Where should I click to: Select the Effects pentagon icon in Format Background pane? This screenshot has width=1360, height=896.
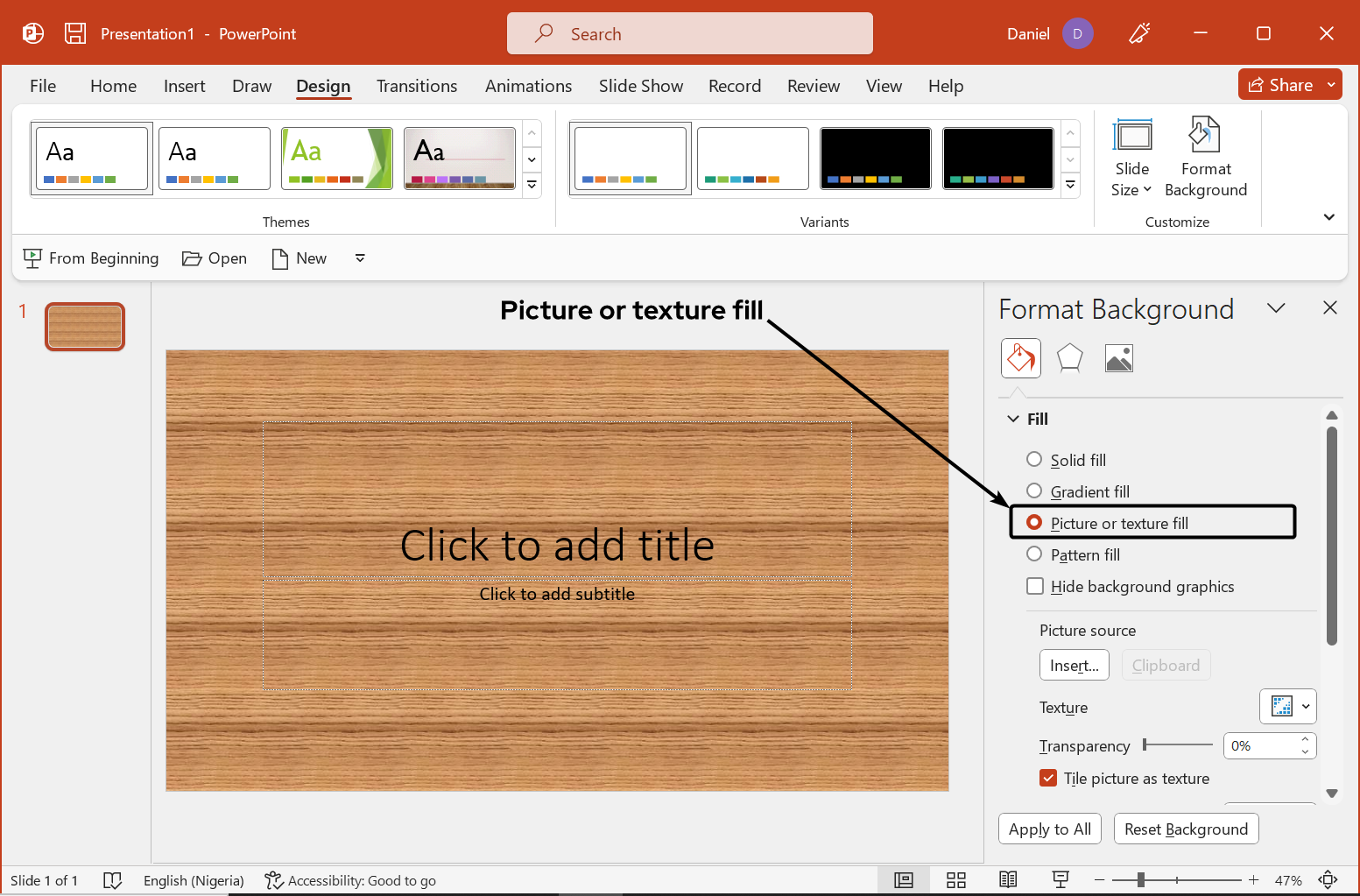tap(1069, 357)
